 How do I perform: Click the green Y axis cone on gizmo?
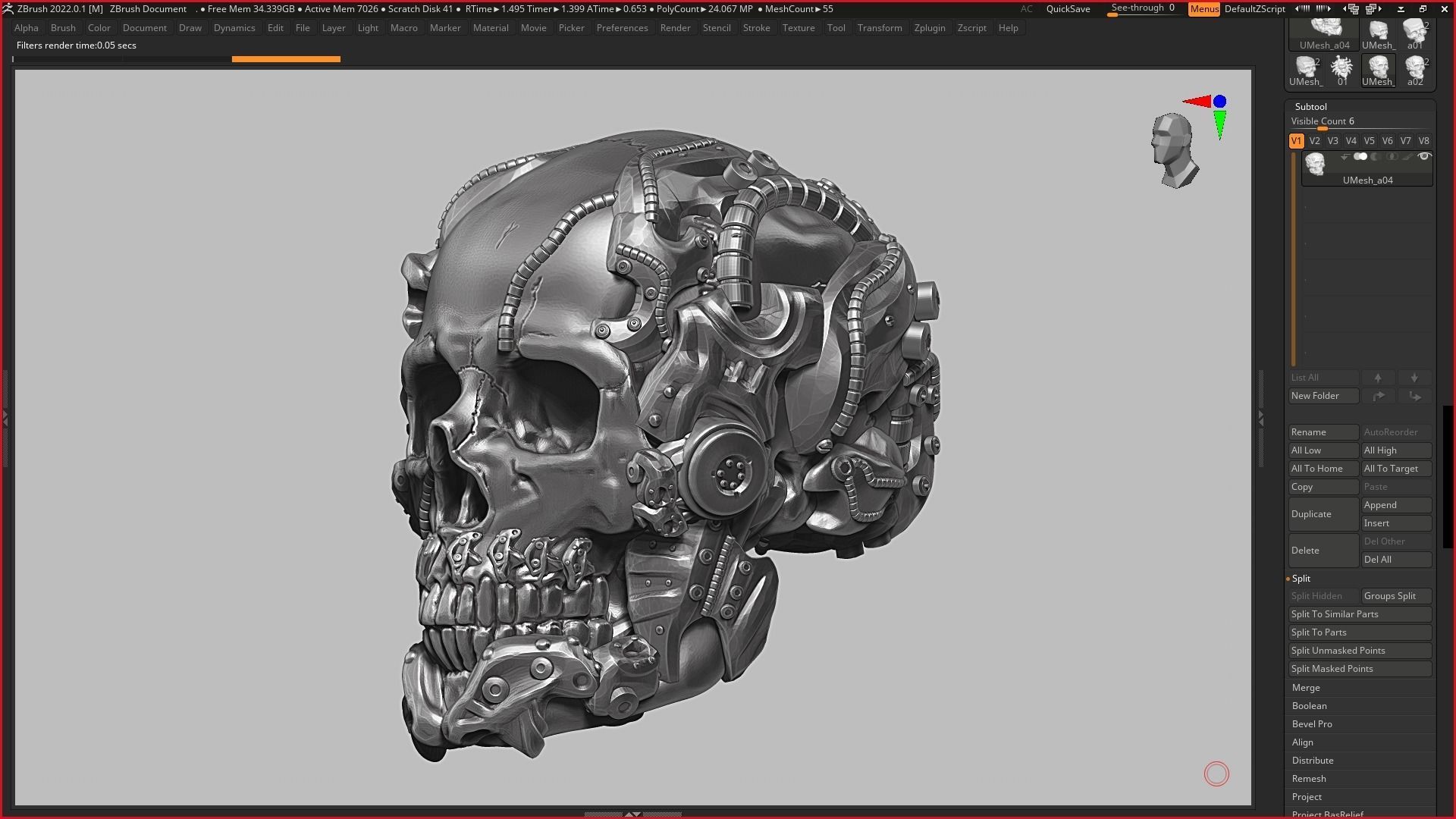point(1219,125)
